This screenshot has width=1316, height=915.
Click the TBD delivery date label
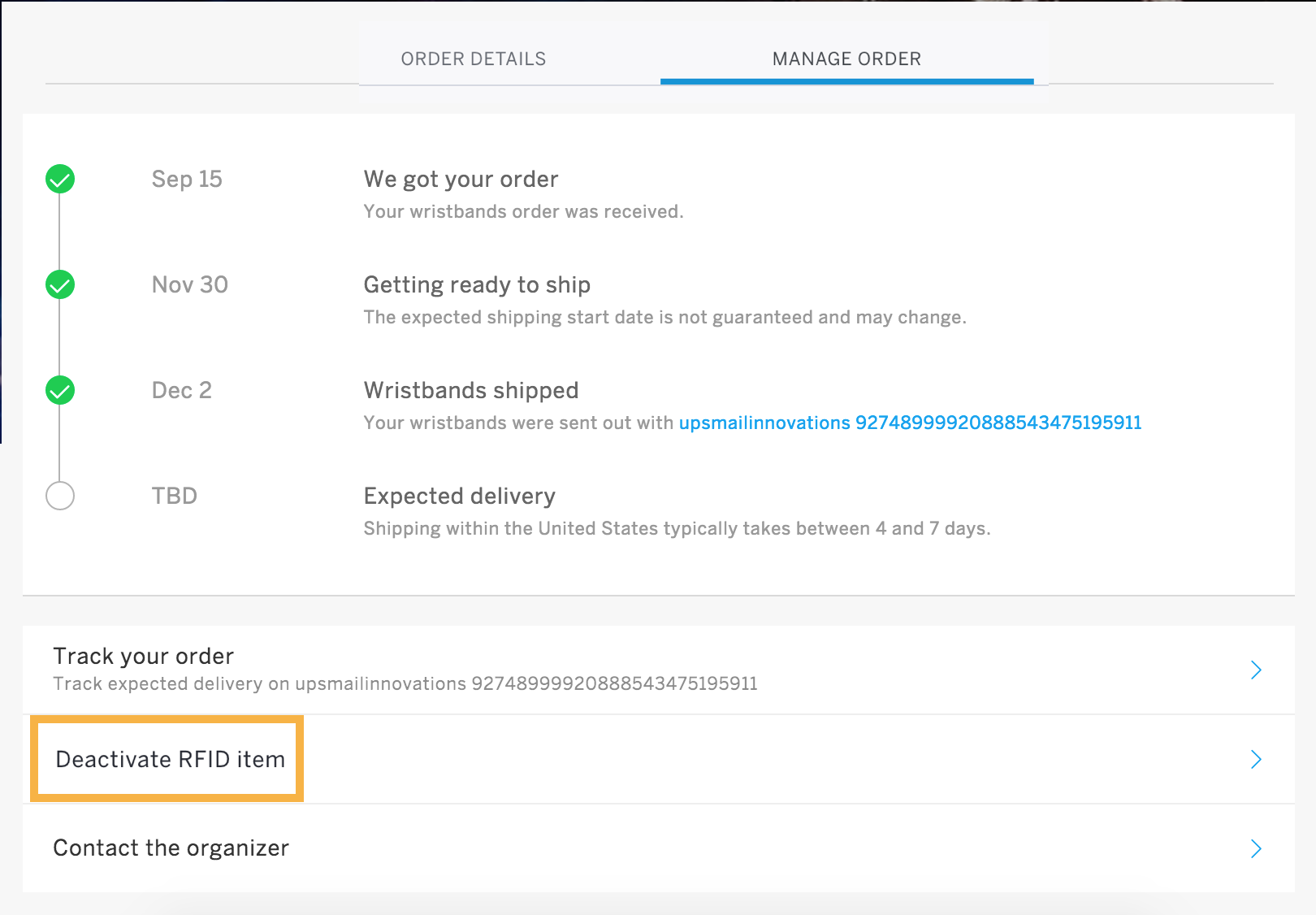(174, 496)
